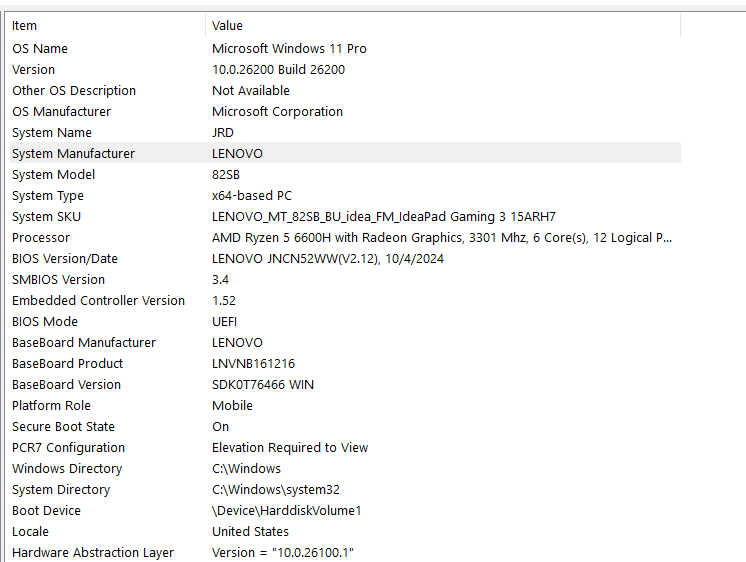Click the LENOVO JNCN52WW BIOS value

(328, 258)
